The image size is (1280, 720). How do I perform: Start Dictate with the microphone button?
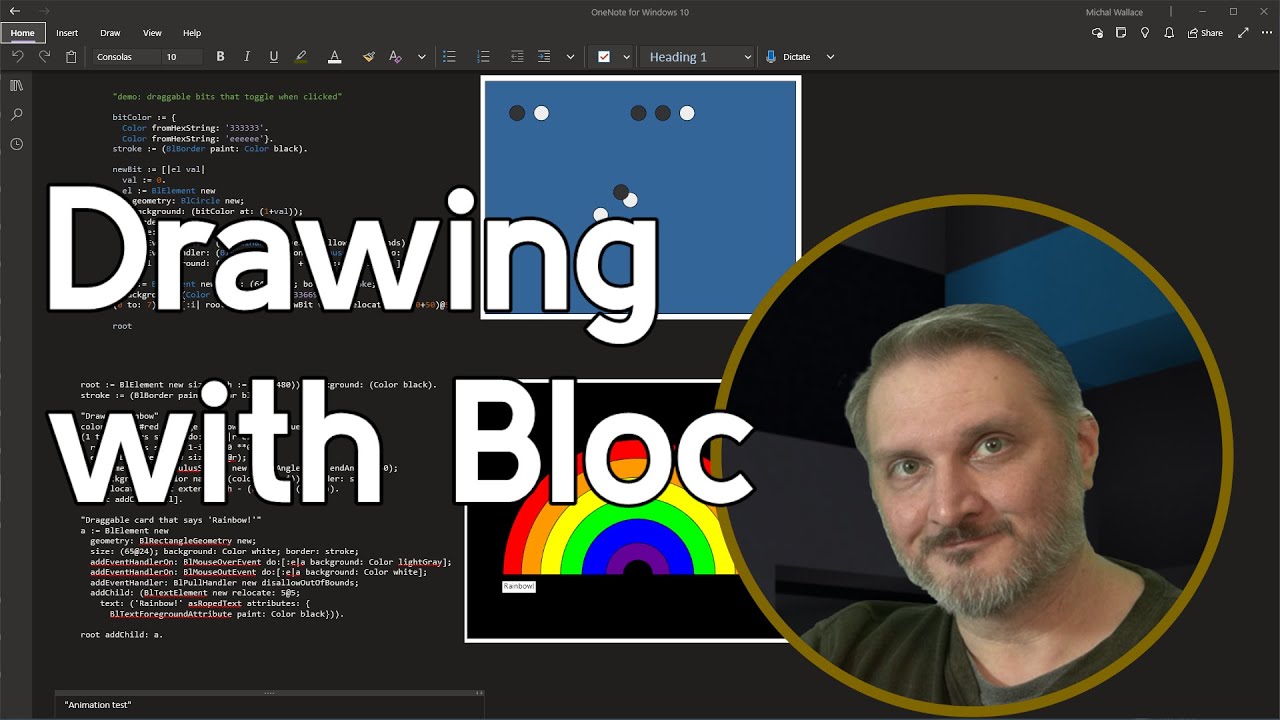(788, 57)
